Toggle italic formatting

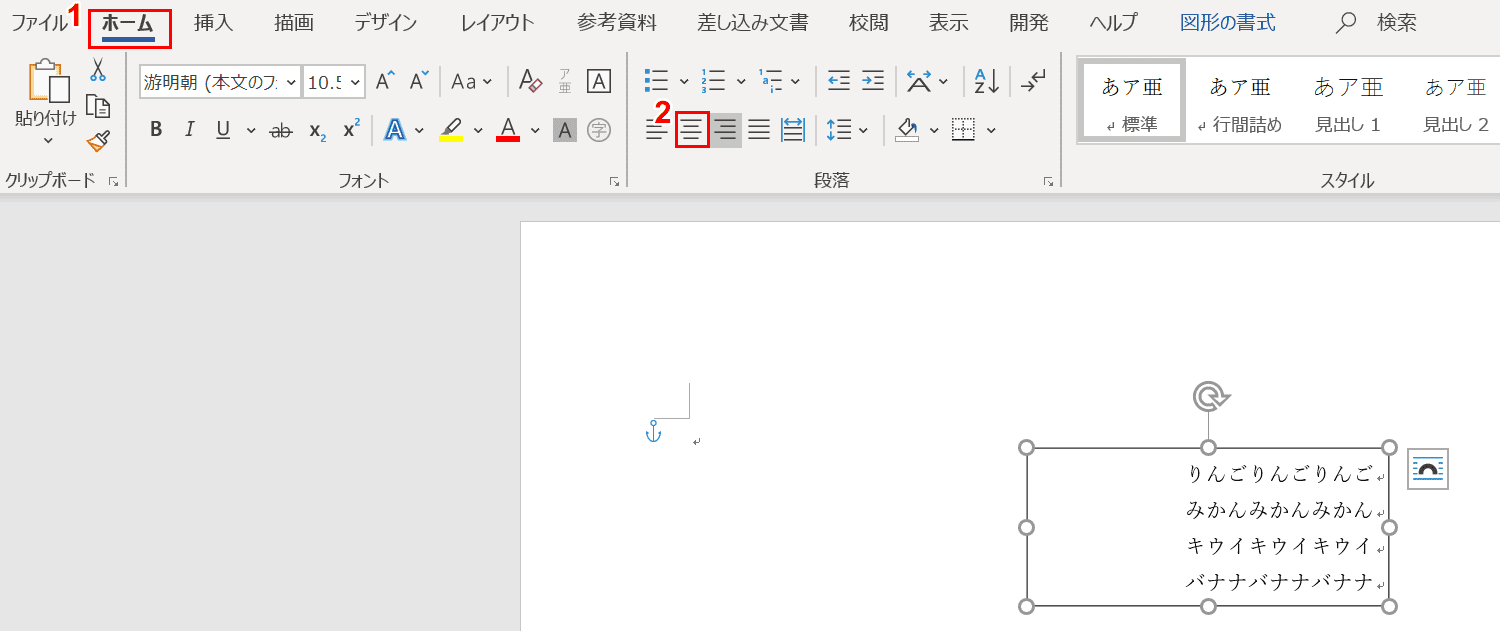tap(189, 130)
